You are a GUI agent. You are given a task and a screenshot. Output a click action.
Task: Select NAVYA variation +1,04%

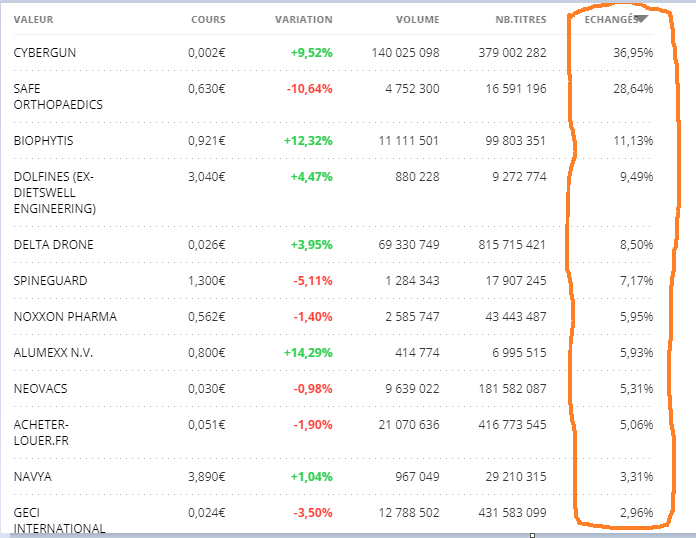pos(312,477)
